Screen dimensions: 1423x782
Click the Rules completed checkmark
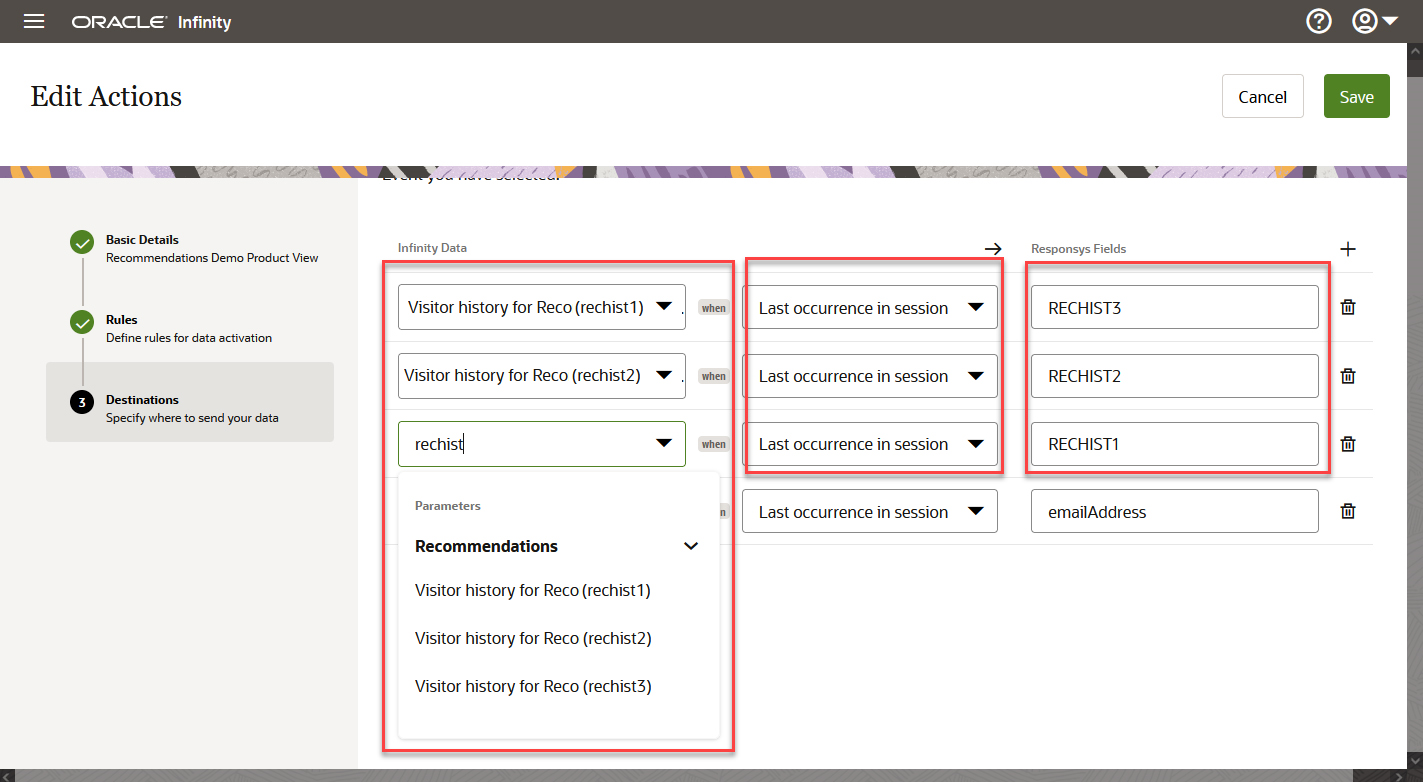pos(82,323)
